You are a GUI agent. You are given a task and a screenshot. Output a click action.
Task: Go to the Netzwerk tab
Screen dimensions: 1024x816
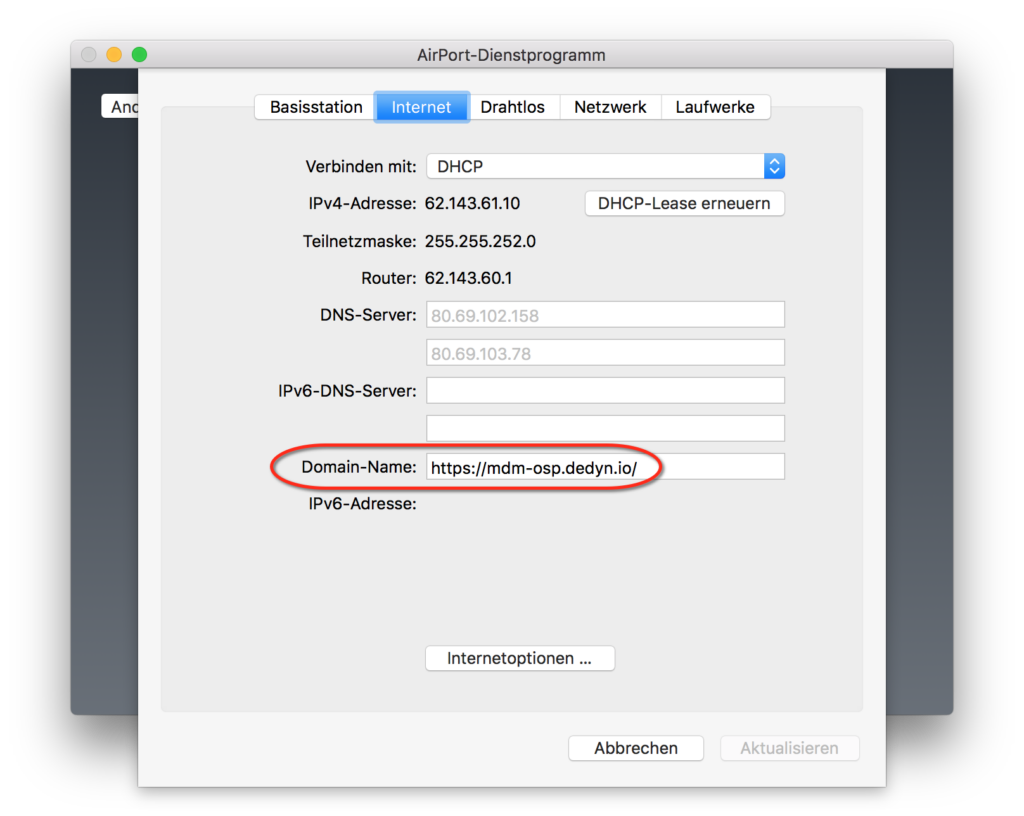pos(610,107)
